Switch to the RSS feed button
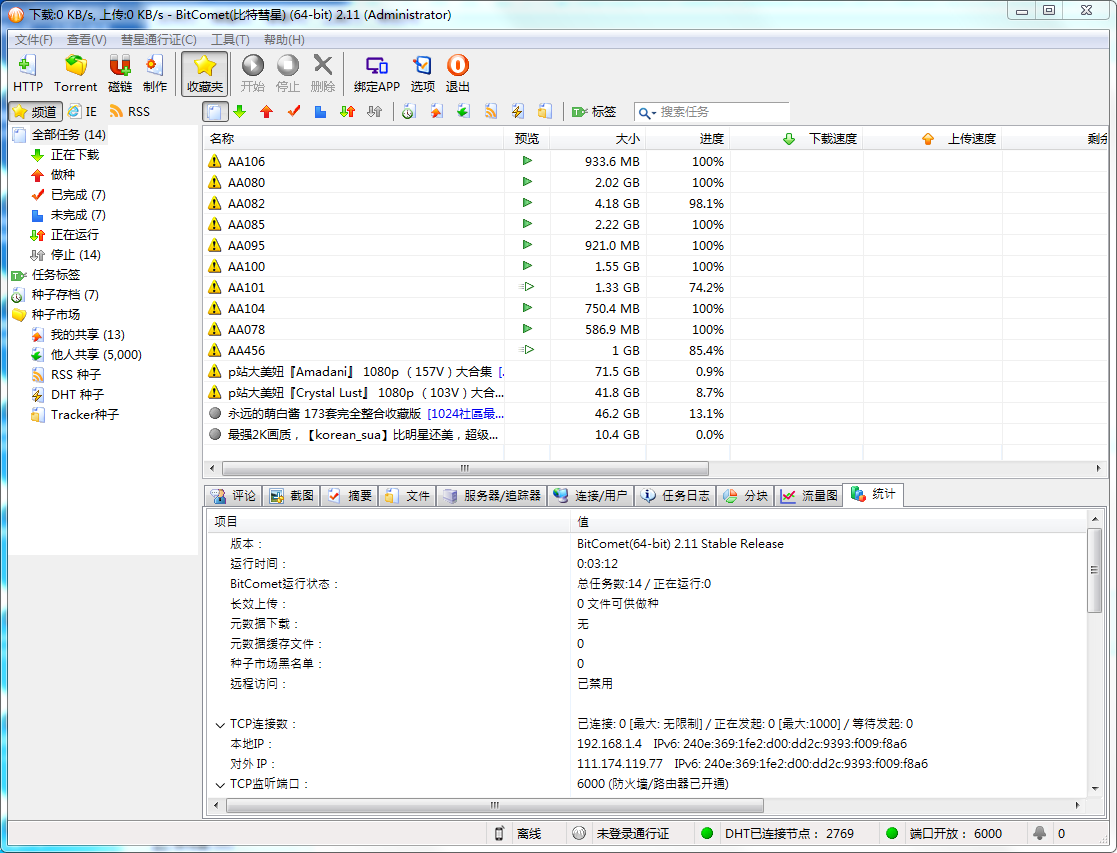The image size is (1117, 853). point(130,112)
